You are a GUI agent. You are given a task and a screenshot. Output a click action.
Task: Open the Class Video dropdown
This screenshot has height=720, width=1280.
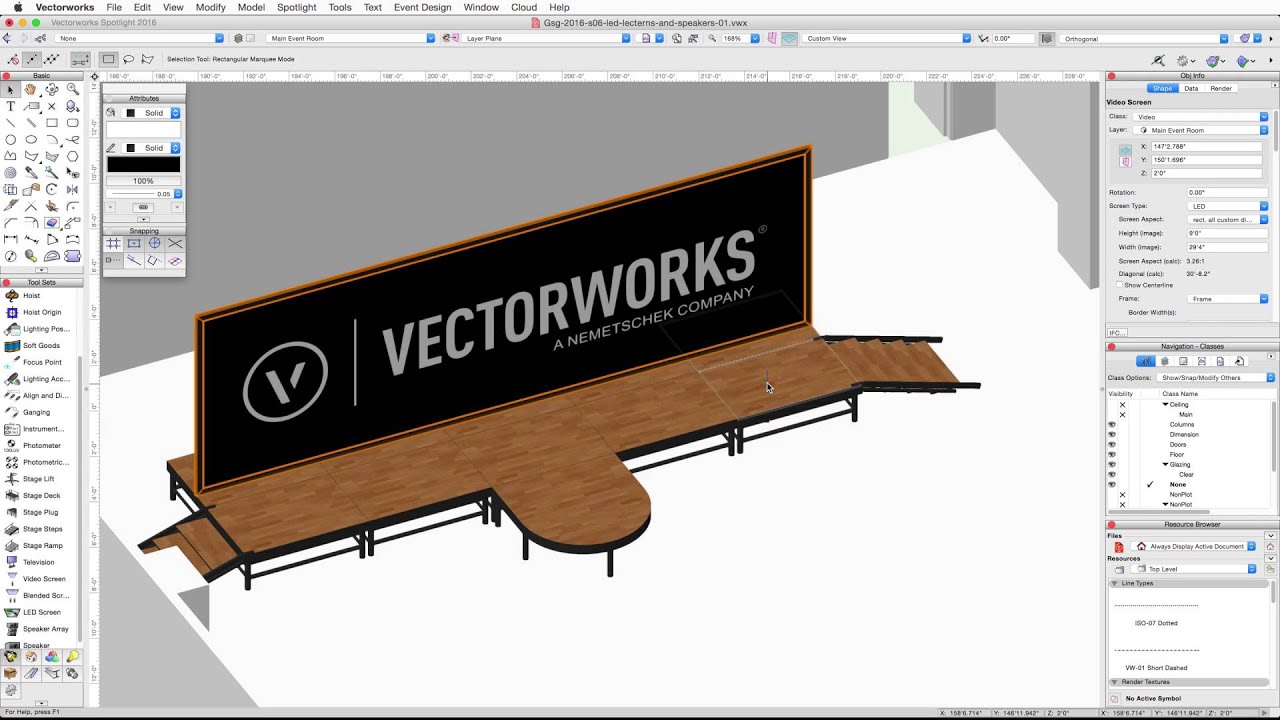coord(1200,117)
